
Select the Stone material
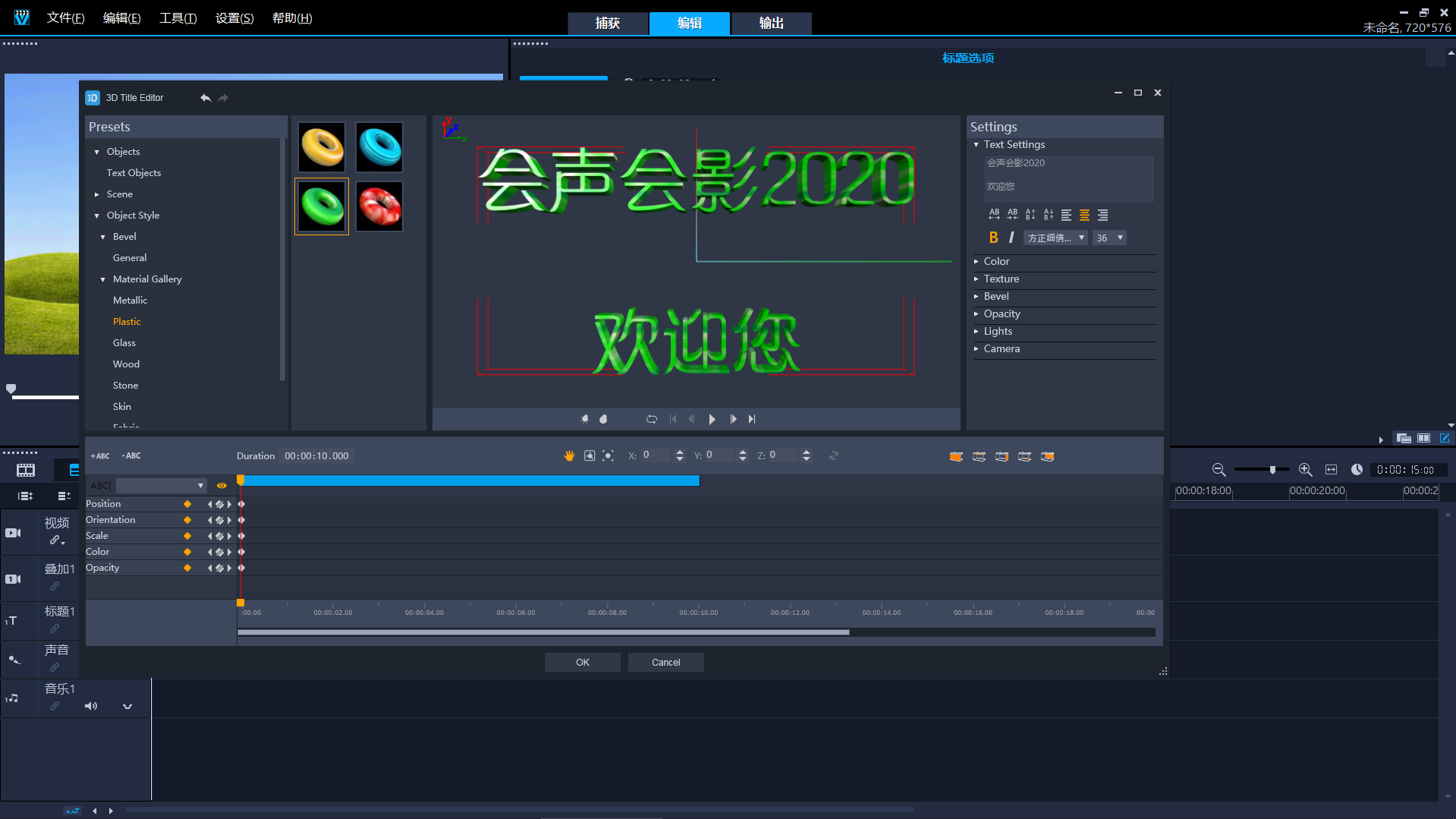click(125, 386)
